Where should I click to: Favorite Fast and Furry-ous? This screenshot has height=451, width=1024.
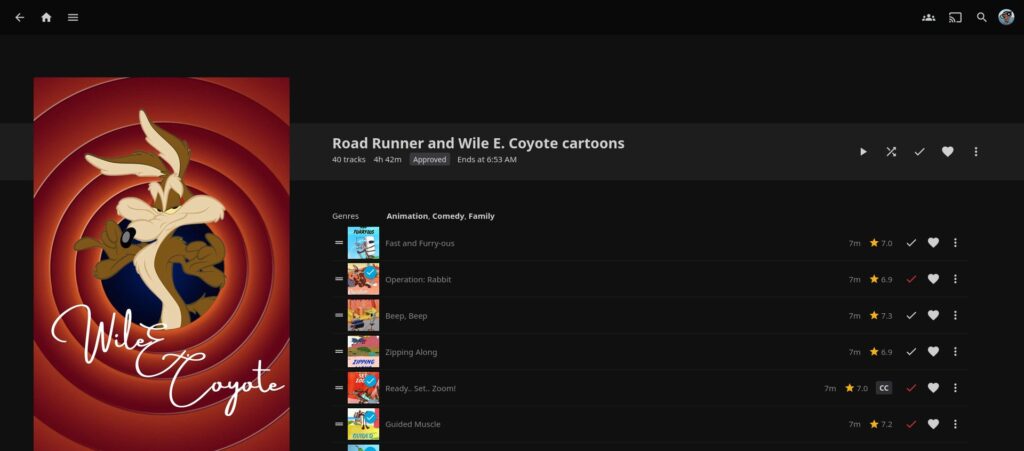point(933,243)
